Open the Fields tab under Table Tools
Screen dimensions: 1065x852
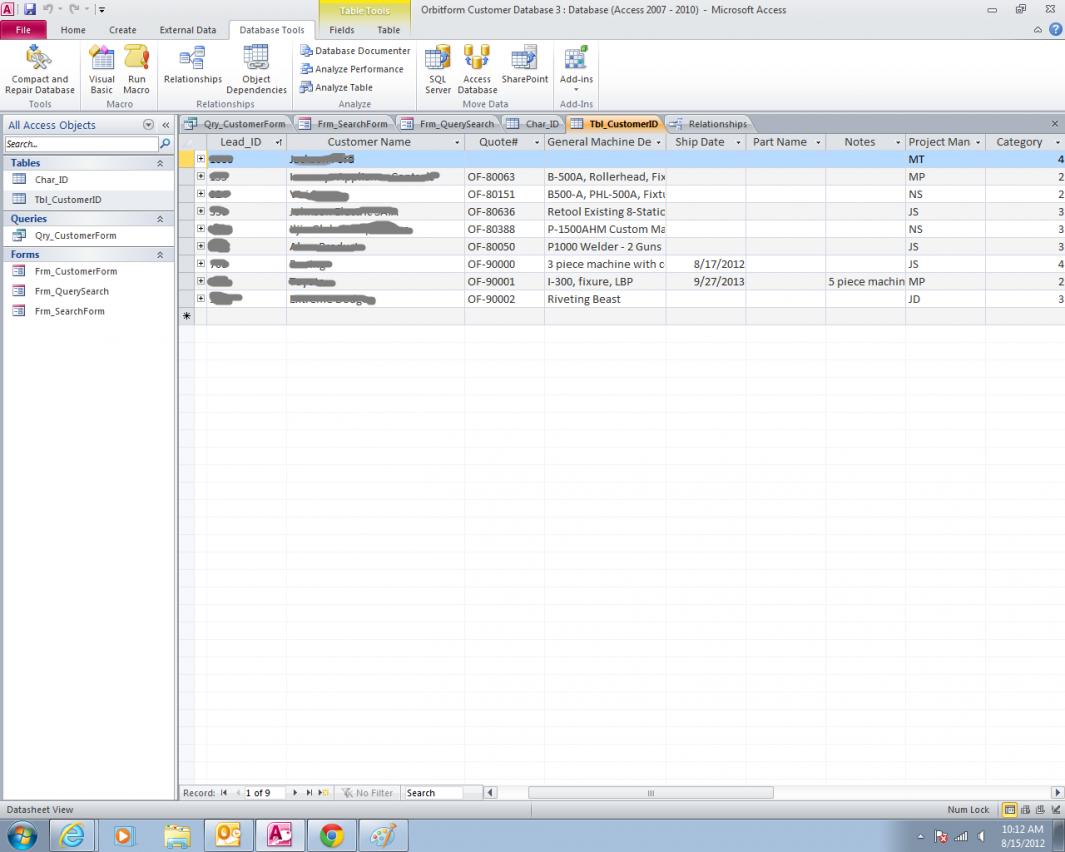tap(342, 30)
